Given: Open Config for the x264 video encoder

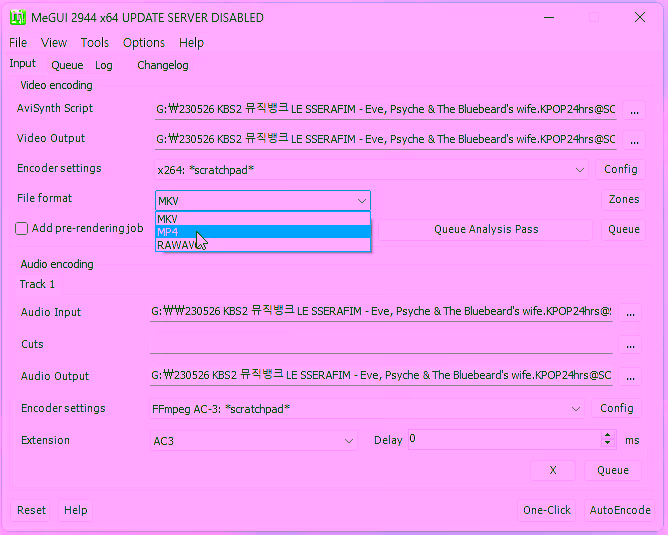Looking at the screenshot, I should pyautogui.click(x=620, y=169).
